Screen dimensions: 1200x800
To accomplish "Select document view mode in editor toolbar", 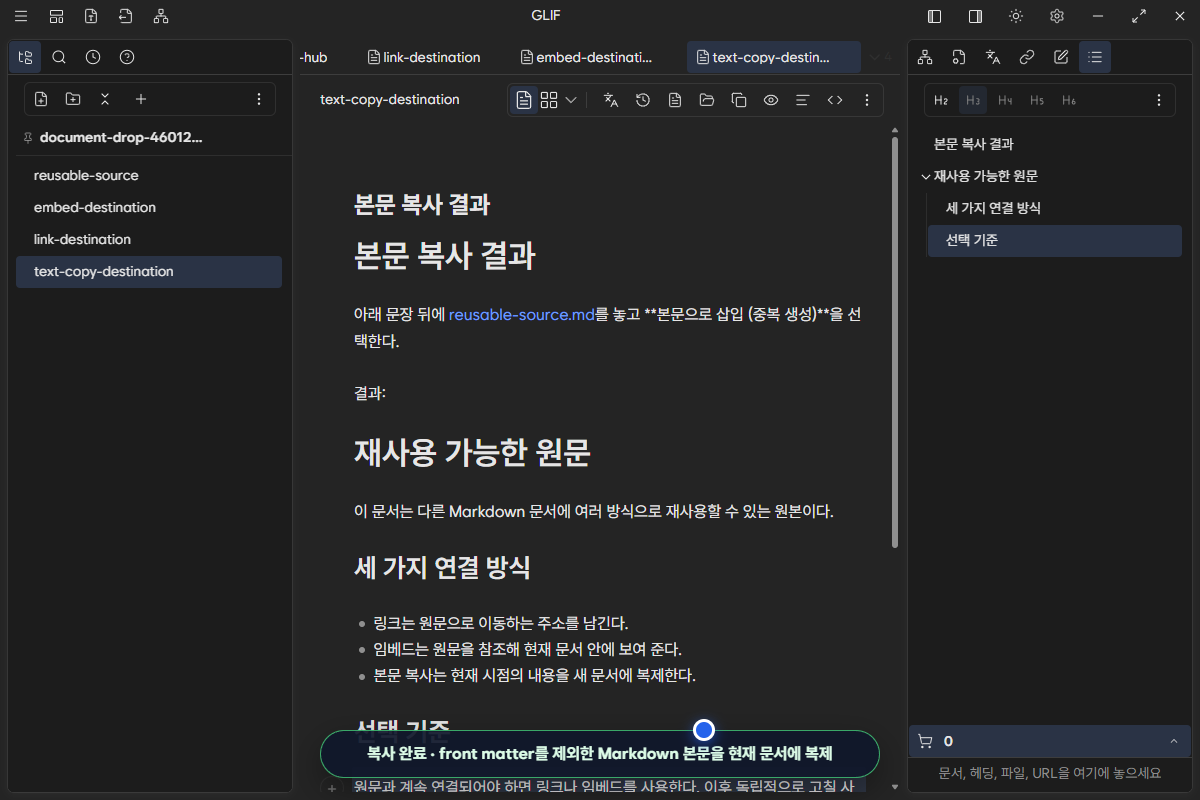I will pyautogui.click(x=524, y=100).
